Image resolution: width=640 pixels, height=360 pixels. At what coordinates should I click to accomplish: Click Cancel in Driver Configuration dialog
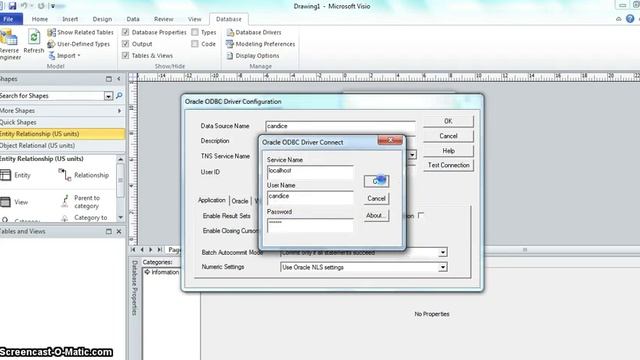point(448,136)
